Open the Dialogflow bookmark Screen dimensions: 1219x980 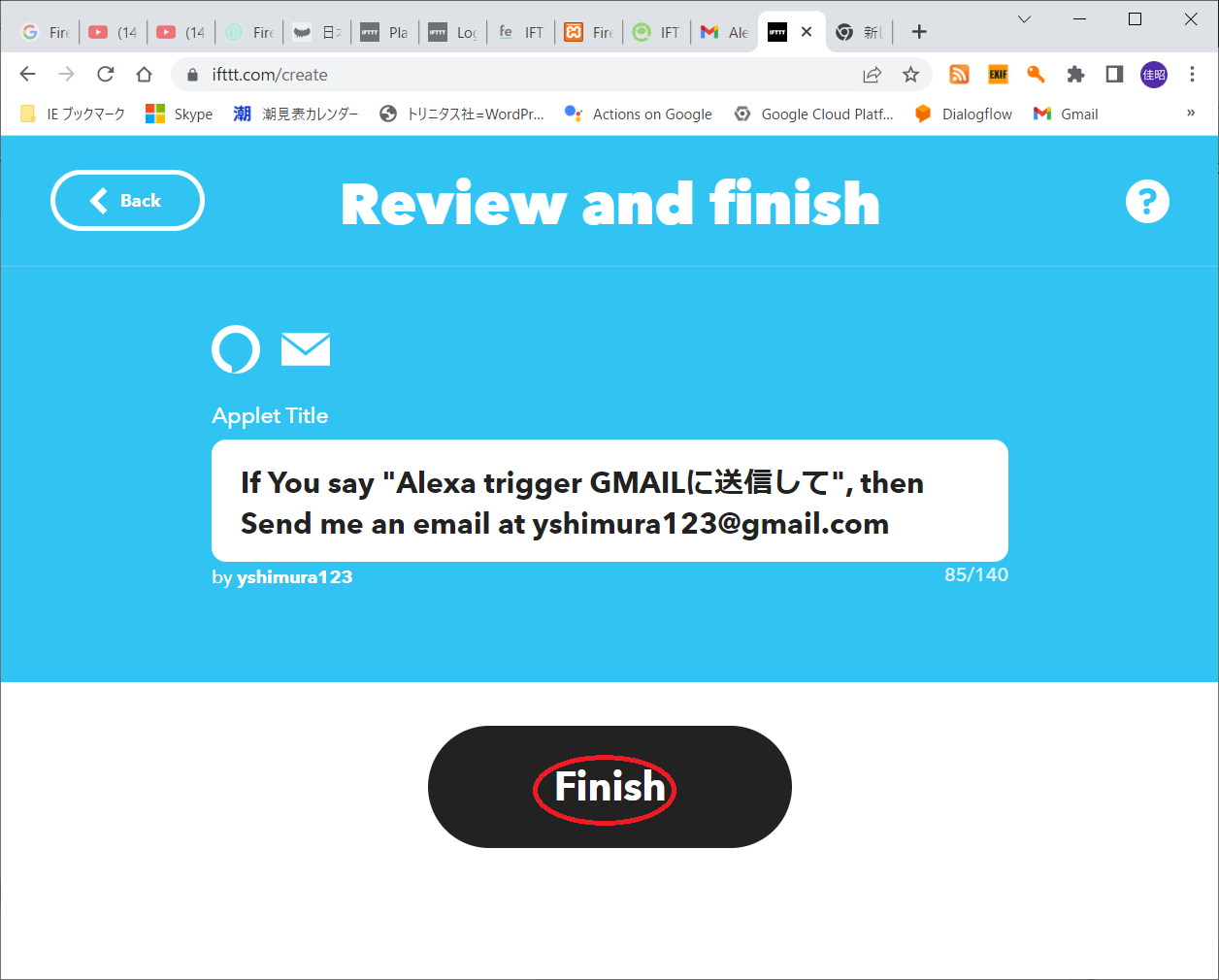tap(963, 114)
